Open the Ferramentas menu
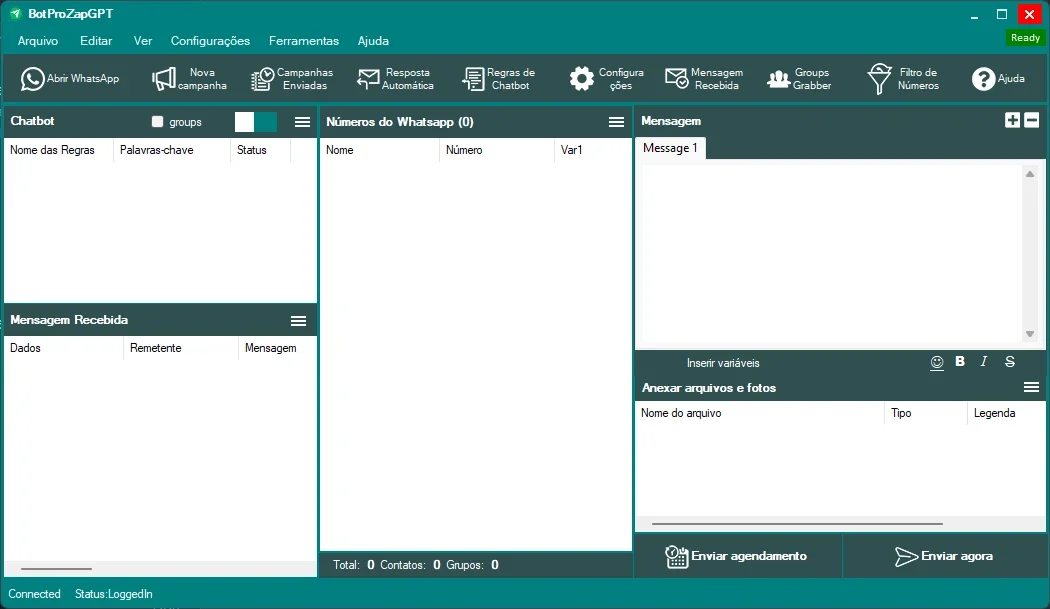The width and height of the screenshot is (1050, 609). 304,41
